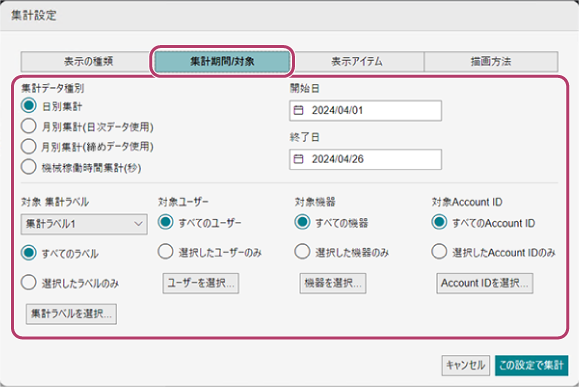
Task: Choose 選択したラベルのみ radio button
Action: pos(29,283)
